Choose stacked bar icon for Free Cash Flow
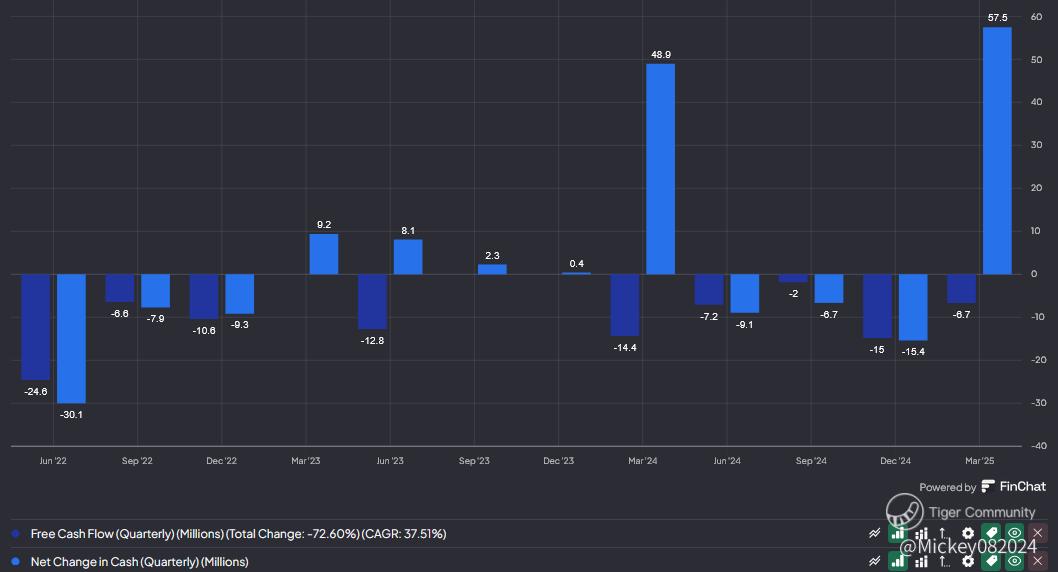1058x572 pixels. tap(921, 534)
